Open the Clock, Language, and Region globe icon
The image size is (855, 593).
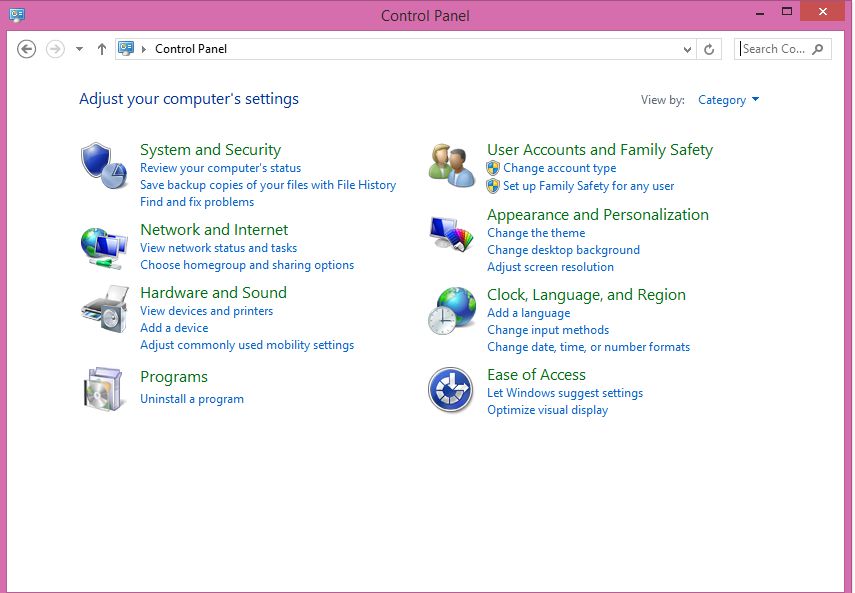point(451,311)
